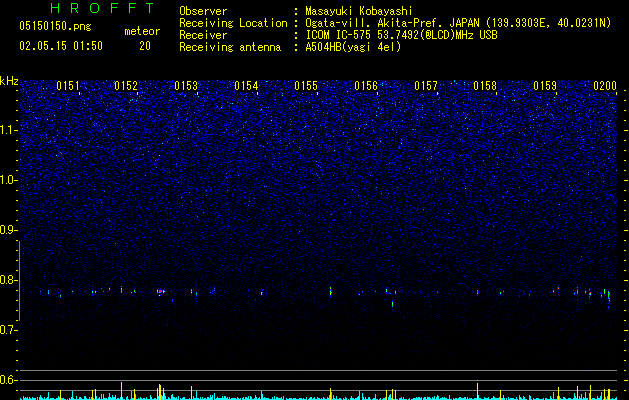Select the file name 05150150.png
This screenshot has width=629, height=400.
pos(55,27)
